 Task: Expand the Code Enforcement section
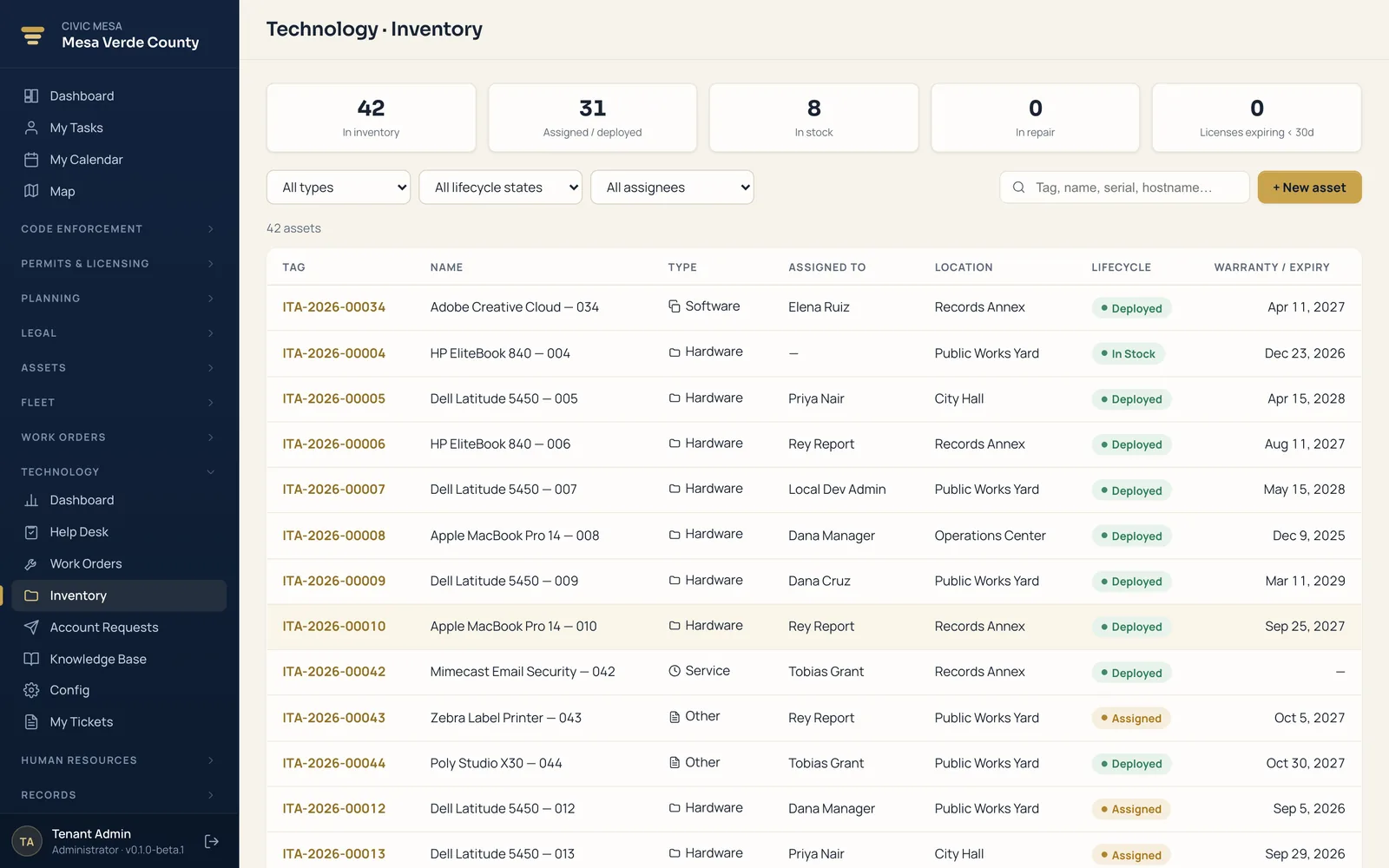(x=119, y=229)
